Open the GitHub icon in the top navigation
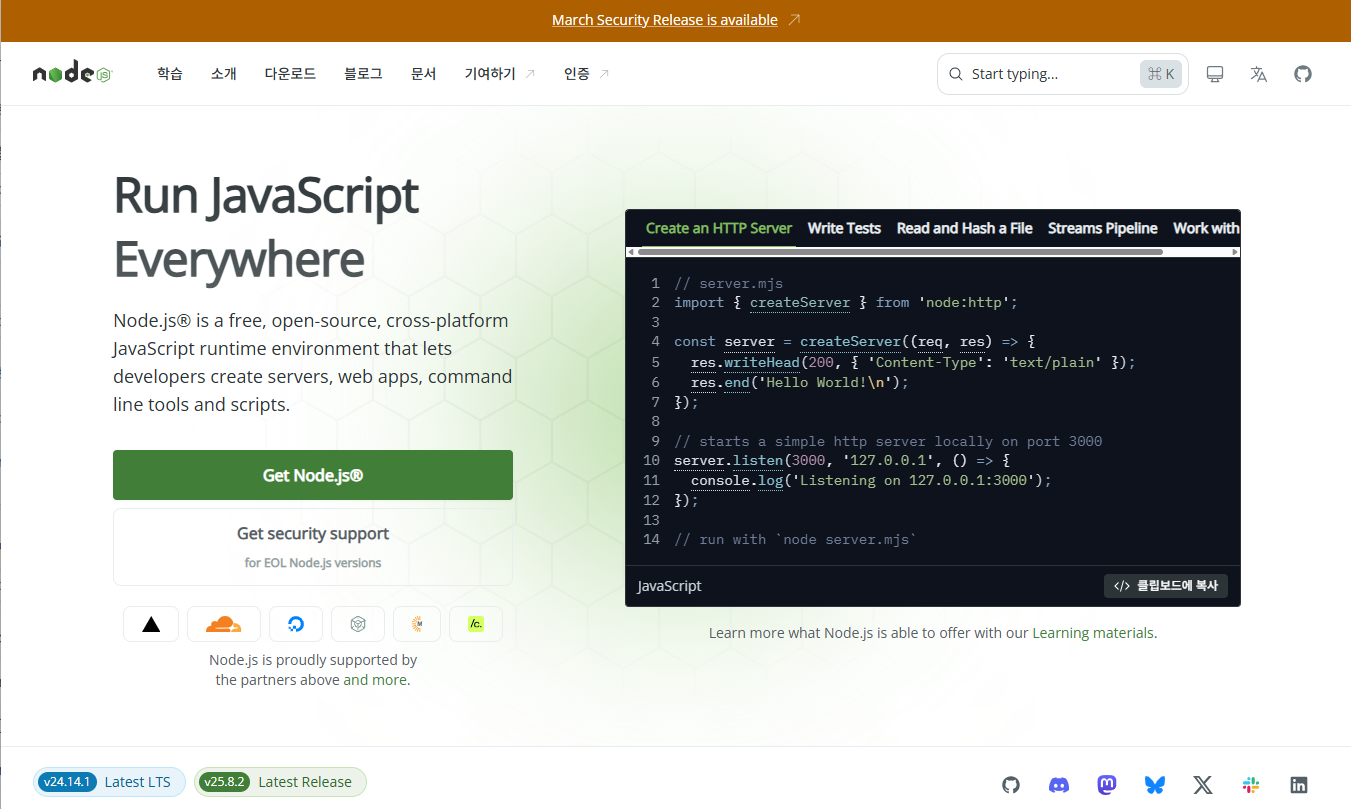 pos(1302,72)
